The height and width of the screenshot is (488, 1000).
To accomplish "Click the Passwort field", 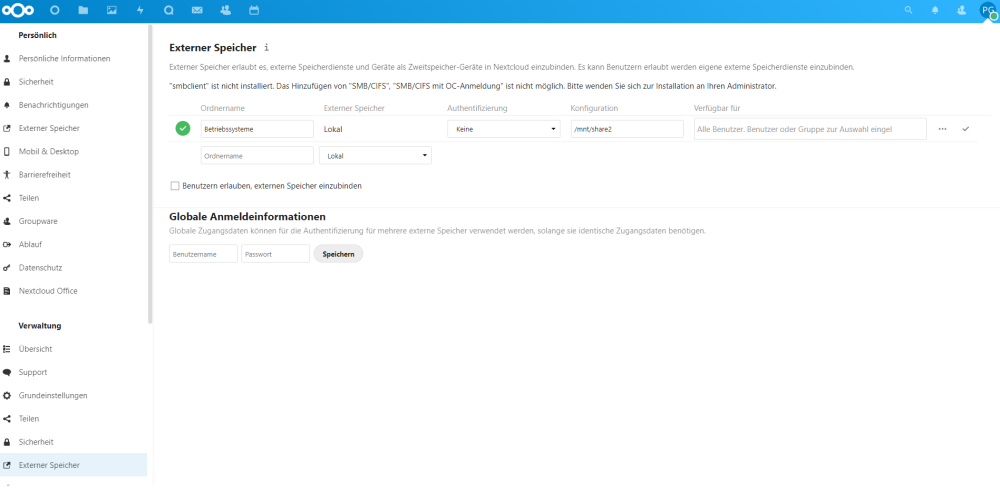I will (276, 254).
